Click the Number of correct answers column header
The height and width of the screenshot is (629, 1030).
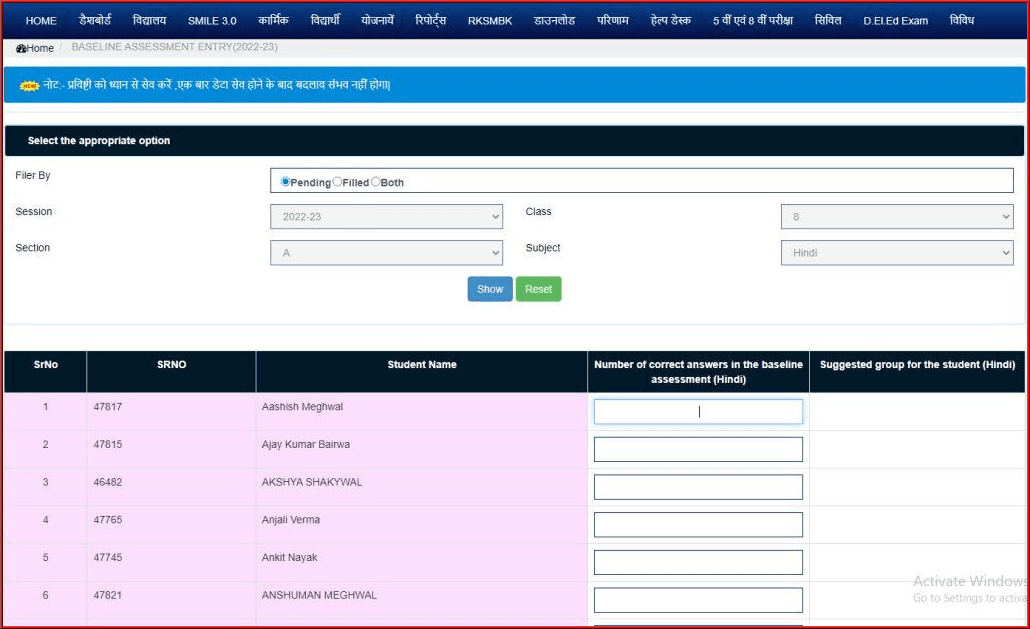tap(698, 372)
